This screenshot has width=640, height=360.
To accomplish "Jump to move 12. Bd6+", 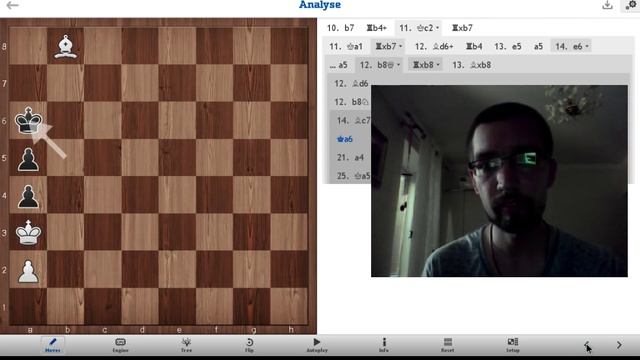I will coord(434,46).
